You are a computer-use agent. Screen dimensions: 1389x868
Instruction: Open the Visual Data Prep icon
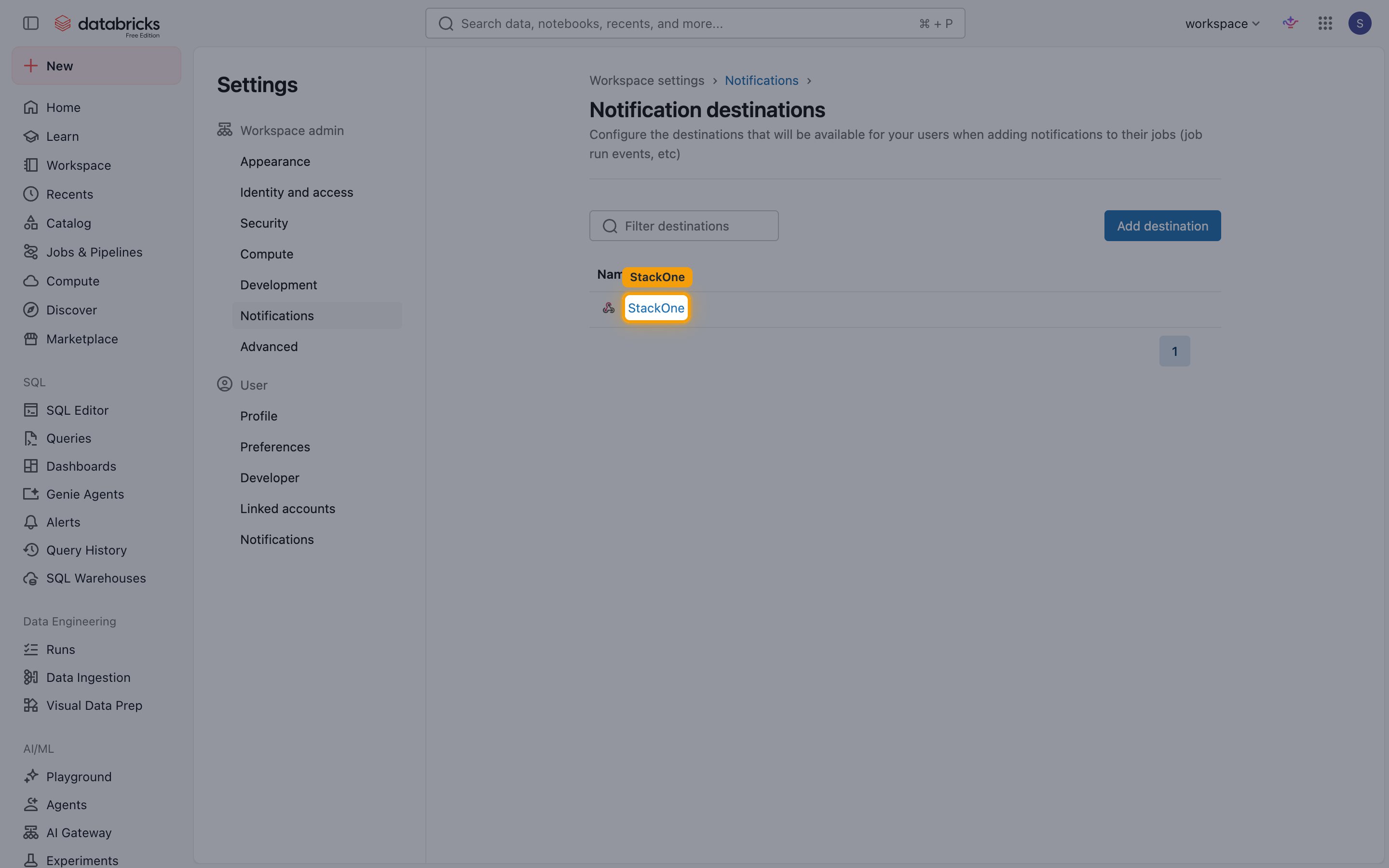pos(31,705)
